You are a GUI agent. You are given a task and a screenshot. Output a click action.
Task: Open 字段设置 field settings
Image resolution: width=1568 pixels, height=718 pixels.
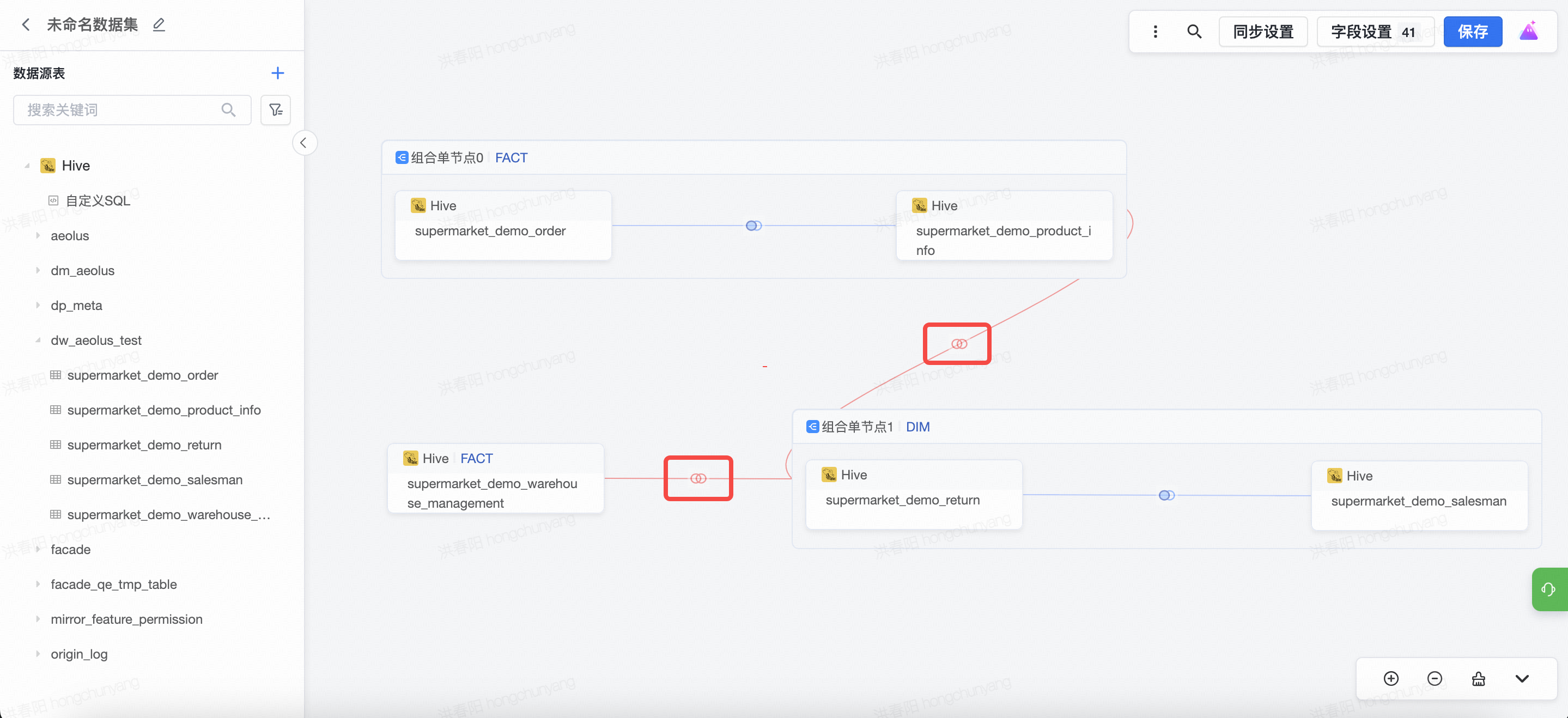(1375, 32)
